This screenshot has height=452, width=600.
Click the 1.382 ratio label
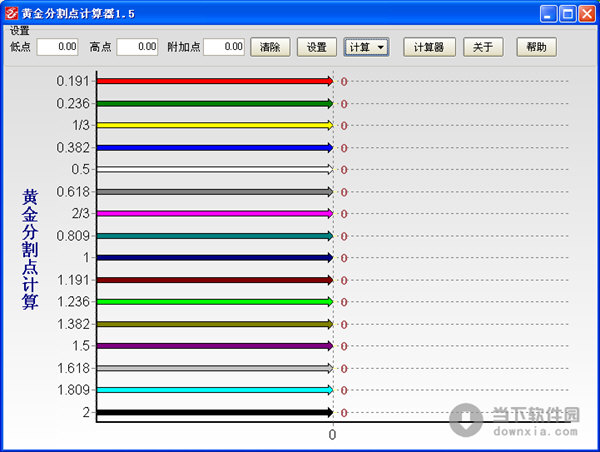pyautogui.click(x=73, y=324)
